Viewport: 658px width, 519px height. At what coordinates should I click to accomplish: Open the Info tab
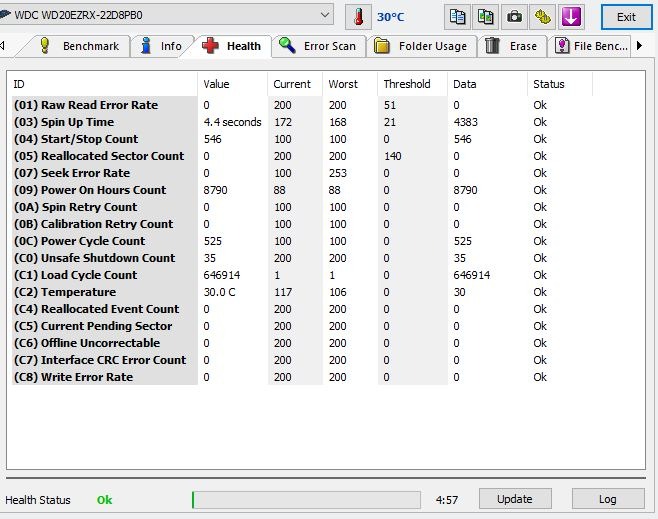point(161,46)
